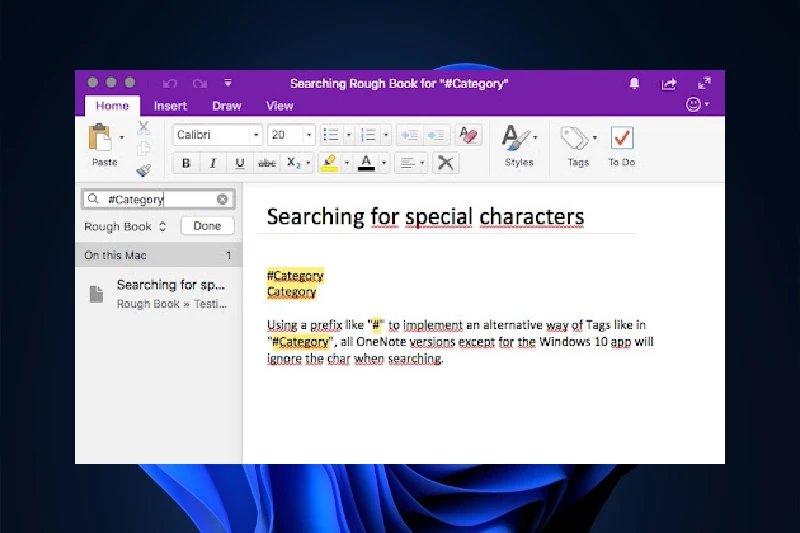
Task: Open numbered list style dropdown
Action: [x=386, y=135]
